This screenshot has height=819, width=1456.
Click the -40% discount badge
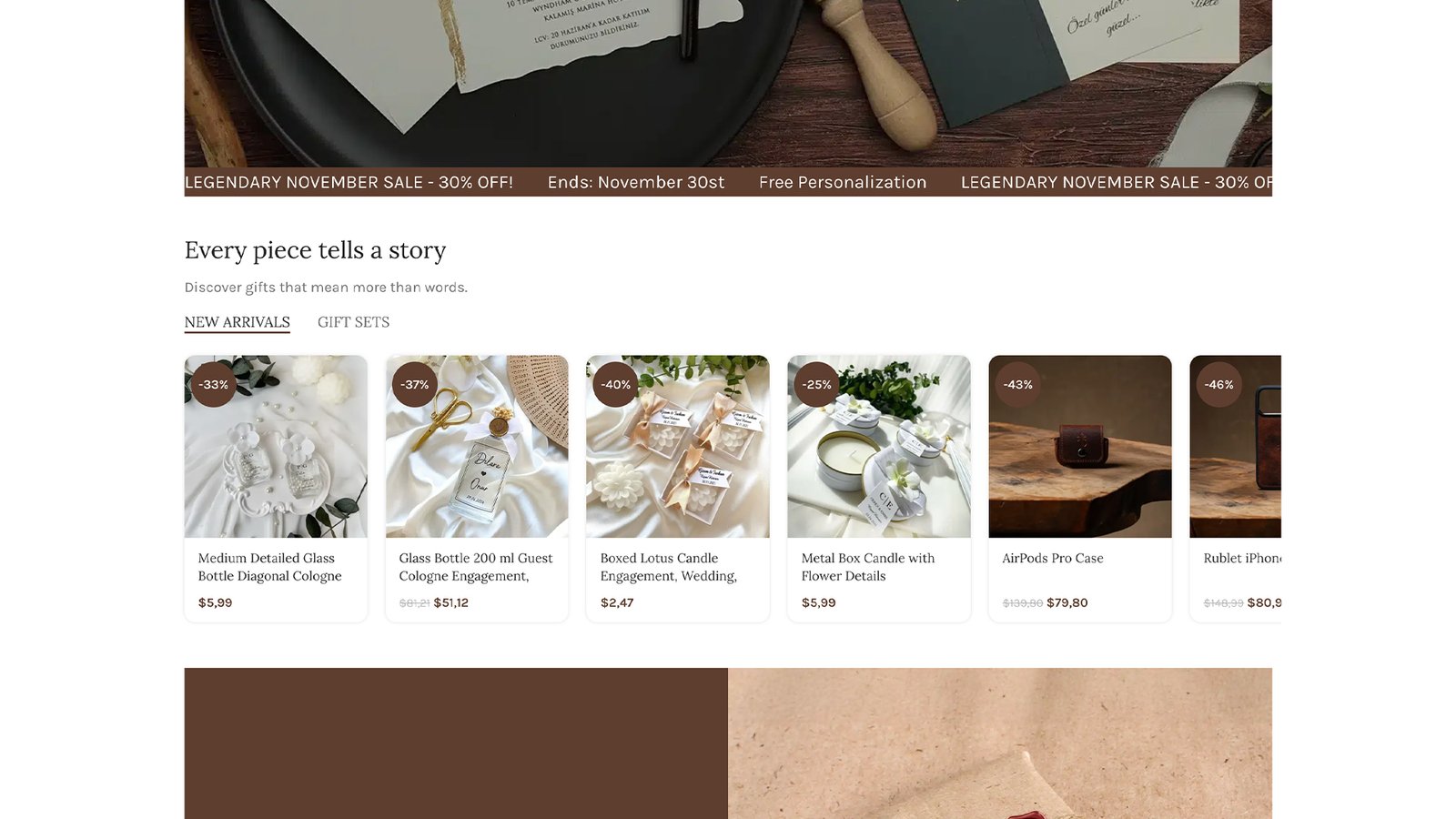pos(616,385)
